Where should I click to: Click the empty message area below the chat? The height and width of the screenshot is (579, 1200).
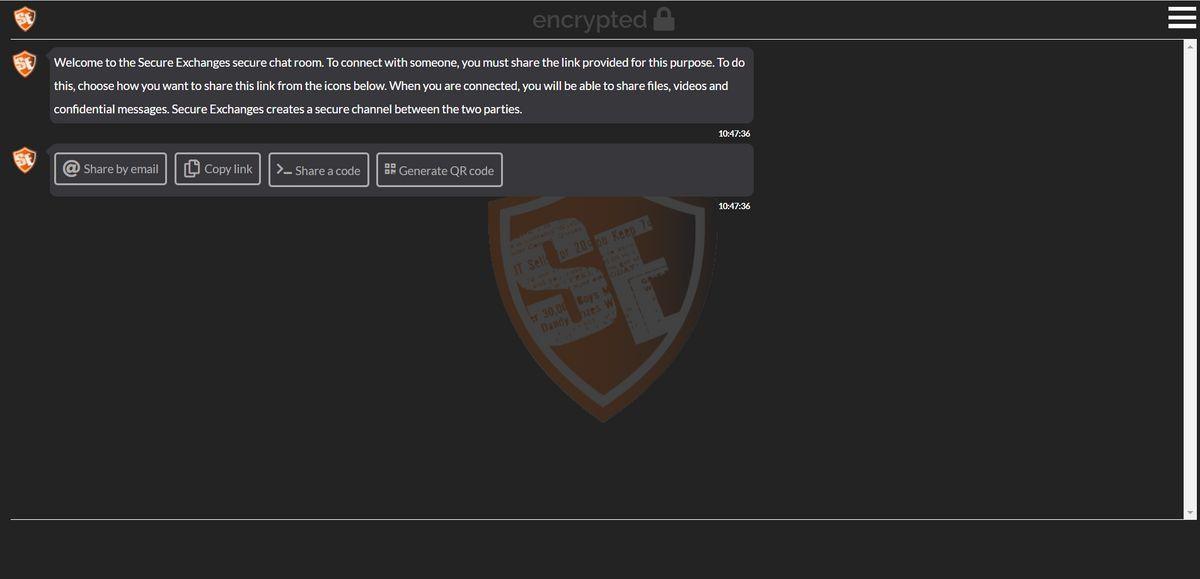[600, 549]
